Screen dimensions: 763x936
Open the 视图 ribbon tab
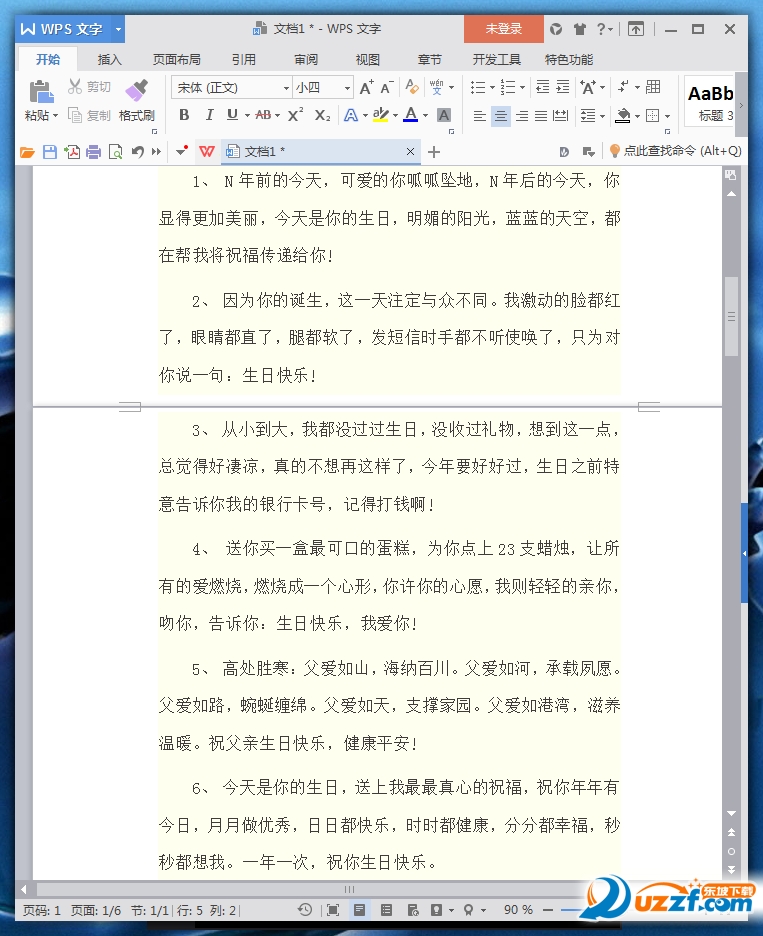coord(368,59)
